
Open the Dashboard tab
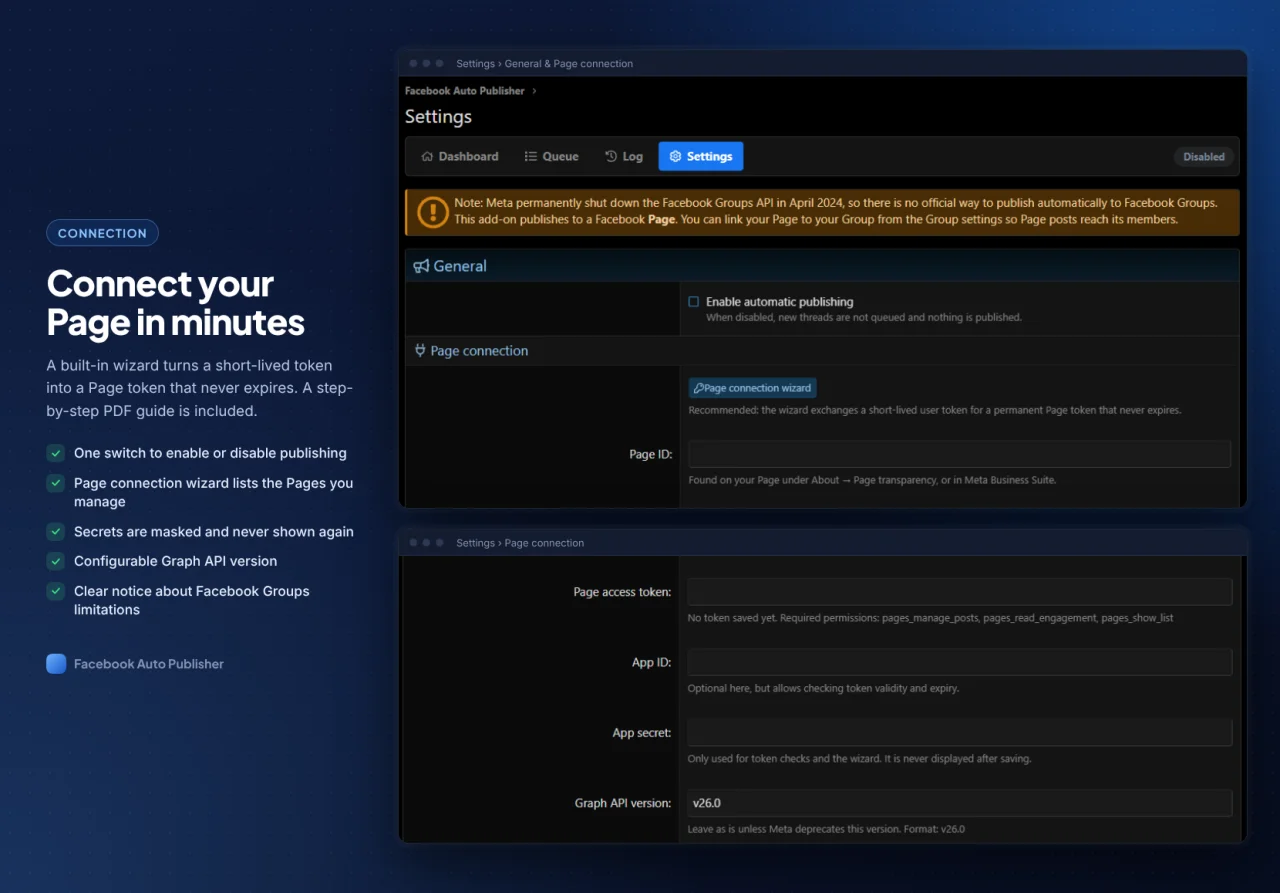tap(460, 156)
